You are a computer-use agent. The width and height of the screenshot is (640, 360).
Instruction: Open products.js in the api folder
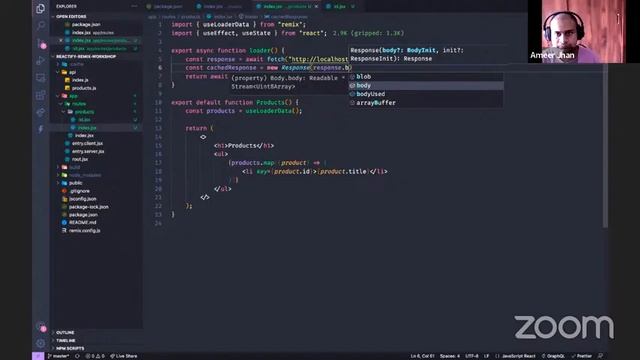pos(84,88)
